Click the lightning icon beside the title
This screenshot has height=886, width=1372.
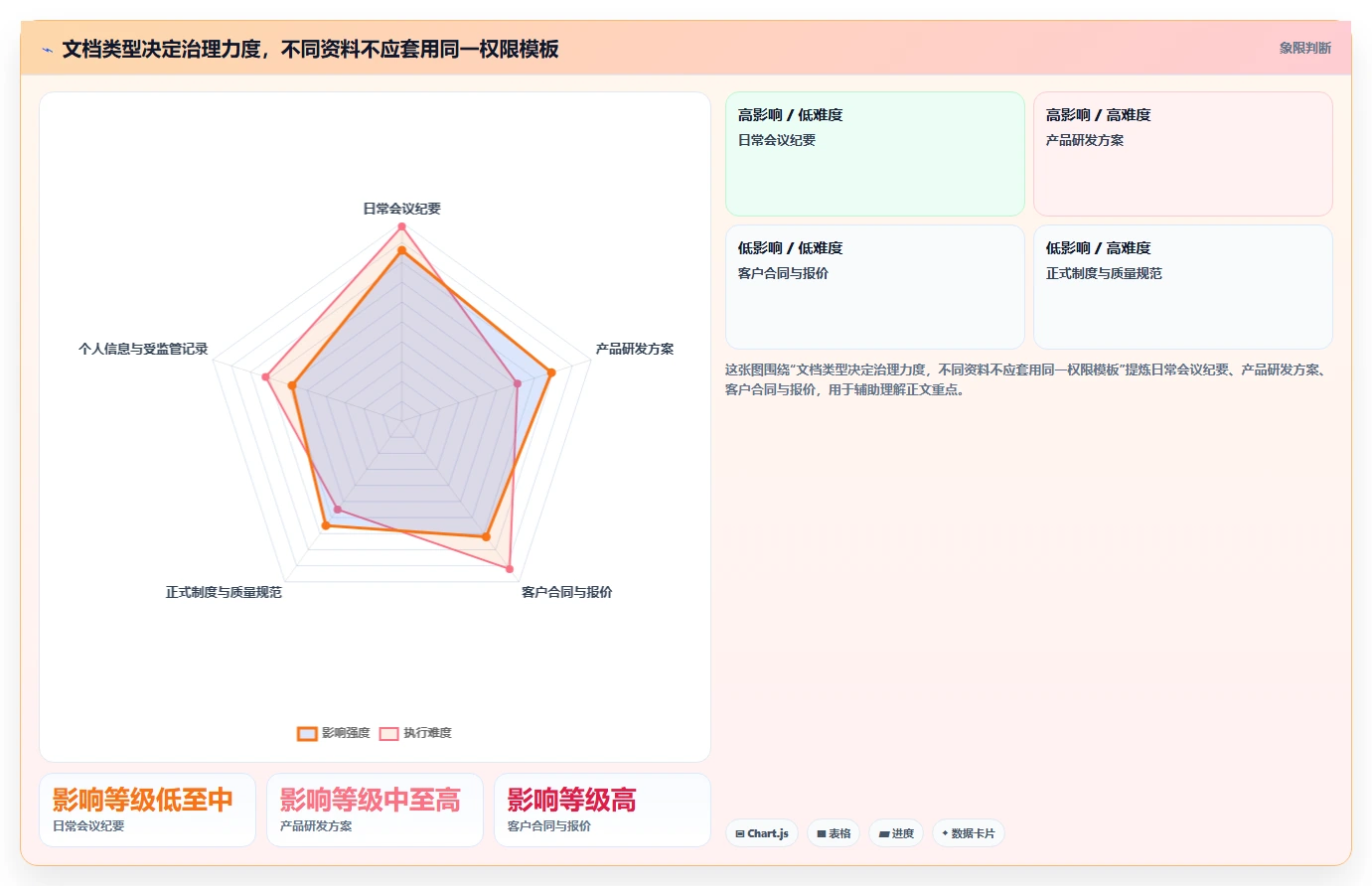[47, 50]
